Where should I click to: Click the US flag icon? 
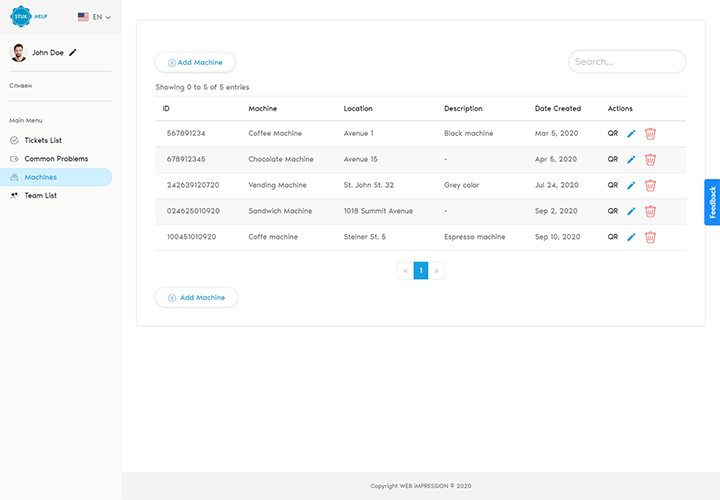[x=83, y=17]
